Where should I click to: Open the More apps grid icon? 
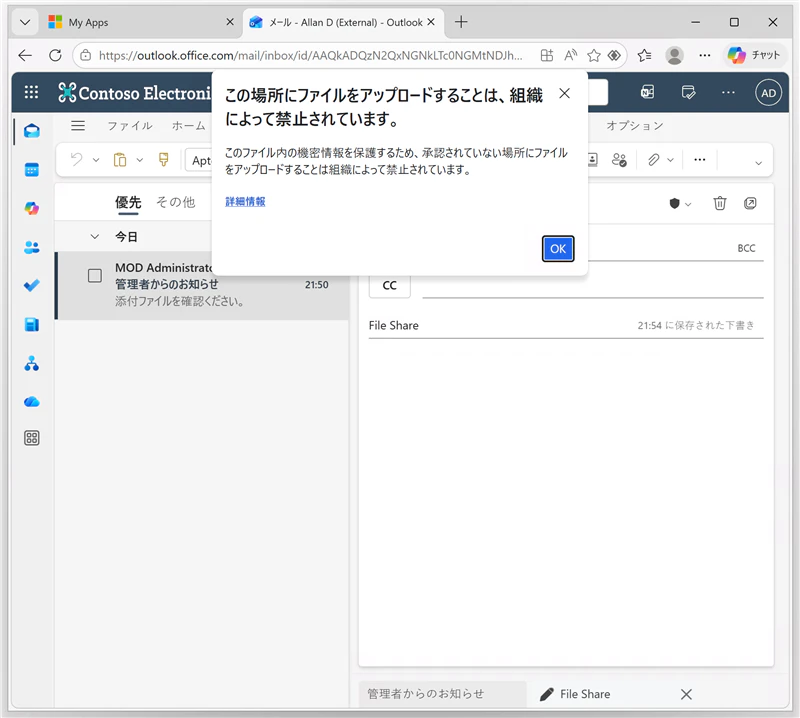(x=32, y=438)
